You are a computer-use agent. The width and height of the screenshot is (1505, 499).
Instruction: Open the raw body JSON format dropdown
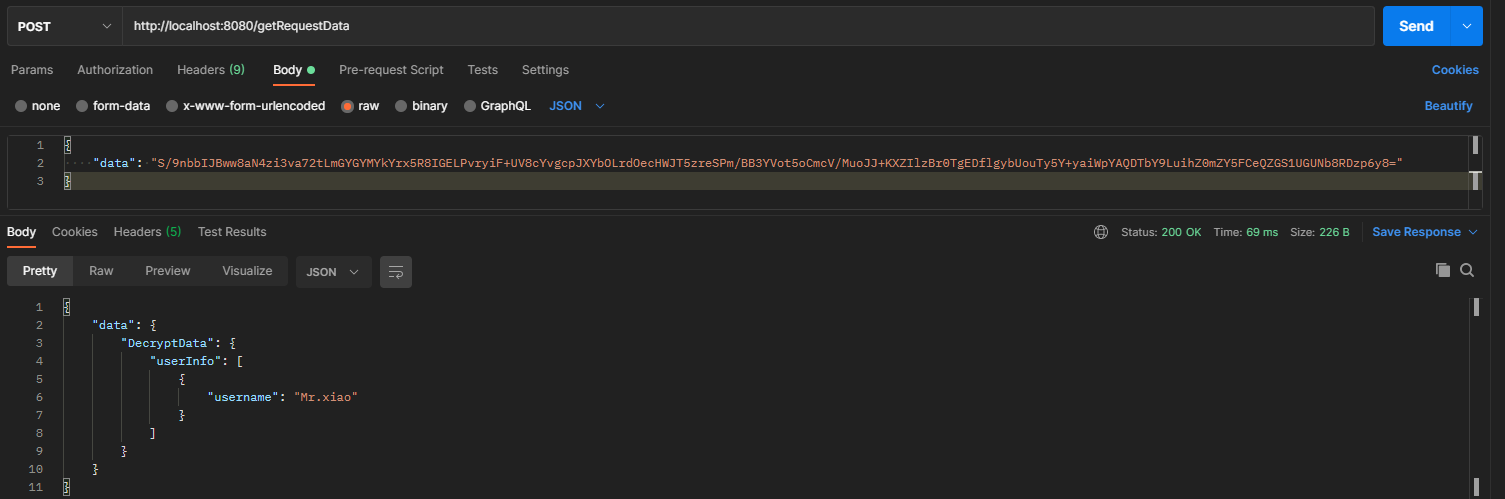[577, 106]
